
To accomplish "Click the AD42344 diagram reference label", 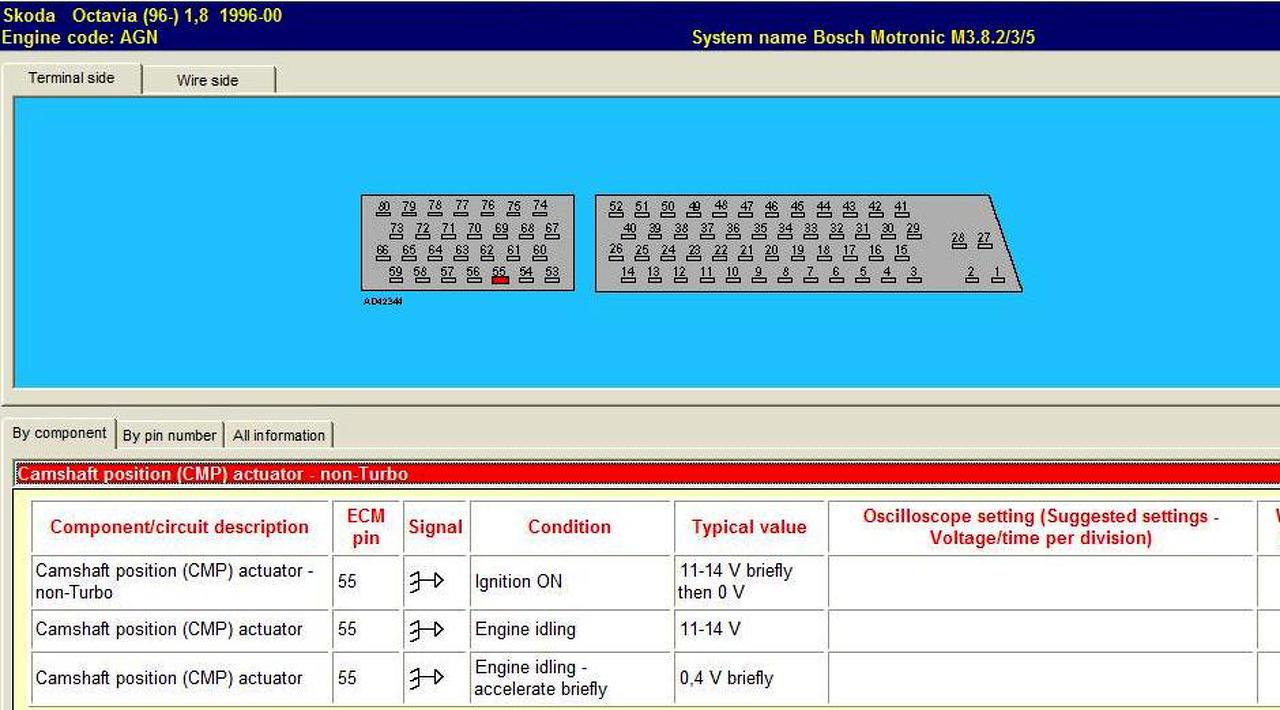I will pyautogui.click(x=383, y=300).
